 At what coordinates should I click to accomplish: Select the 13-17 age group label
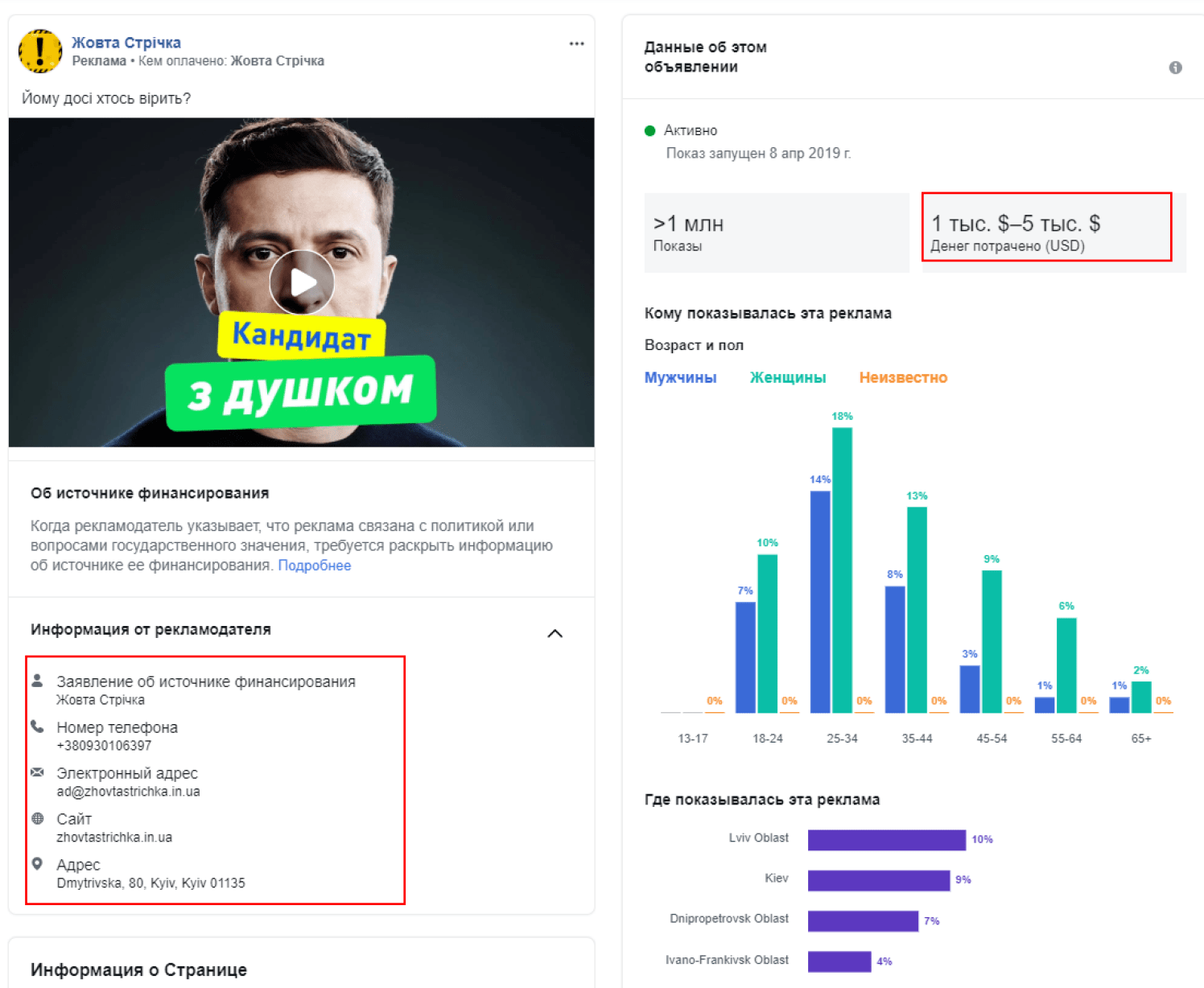pyautogui.click(x=693, y=738)
